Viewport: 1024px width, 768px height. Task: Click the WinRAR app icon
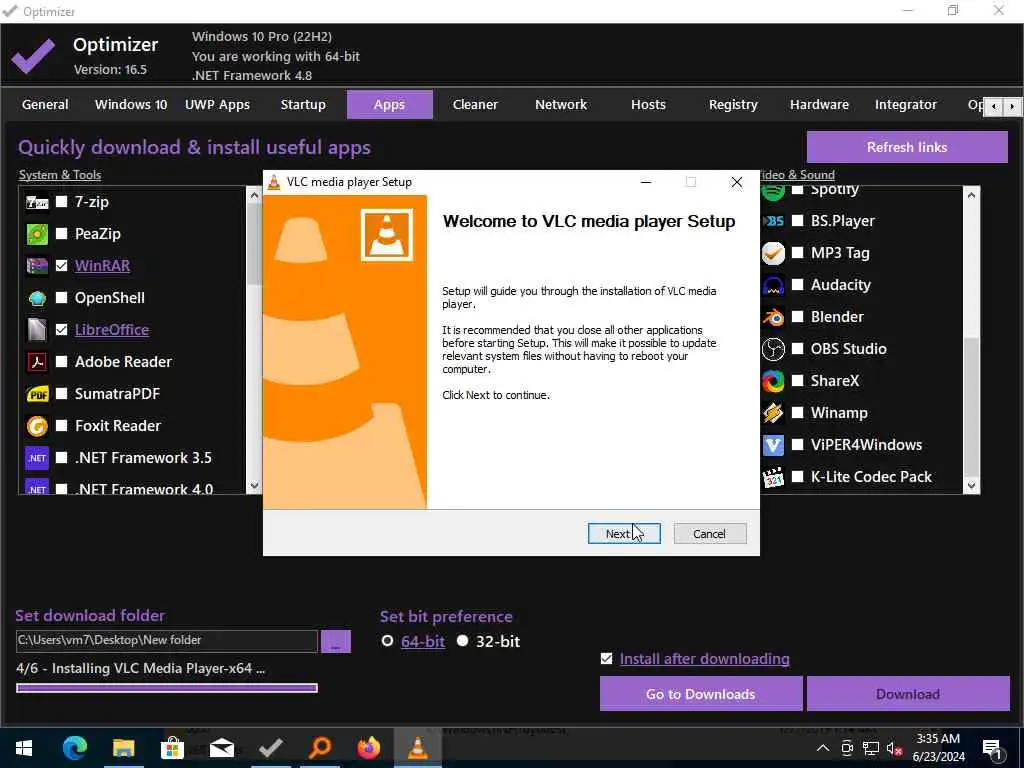(37, 266)
